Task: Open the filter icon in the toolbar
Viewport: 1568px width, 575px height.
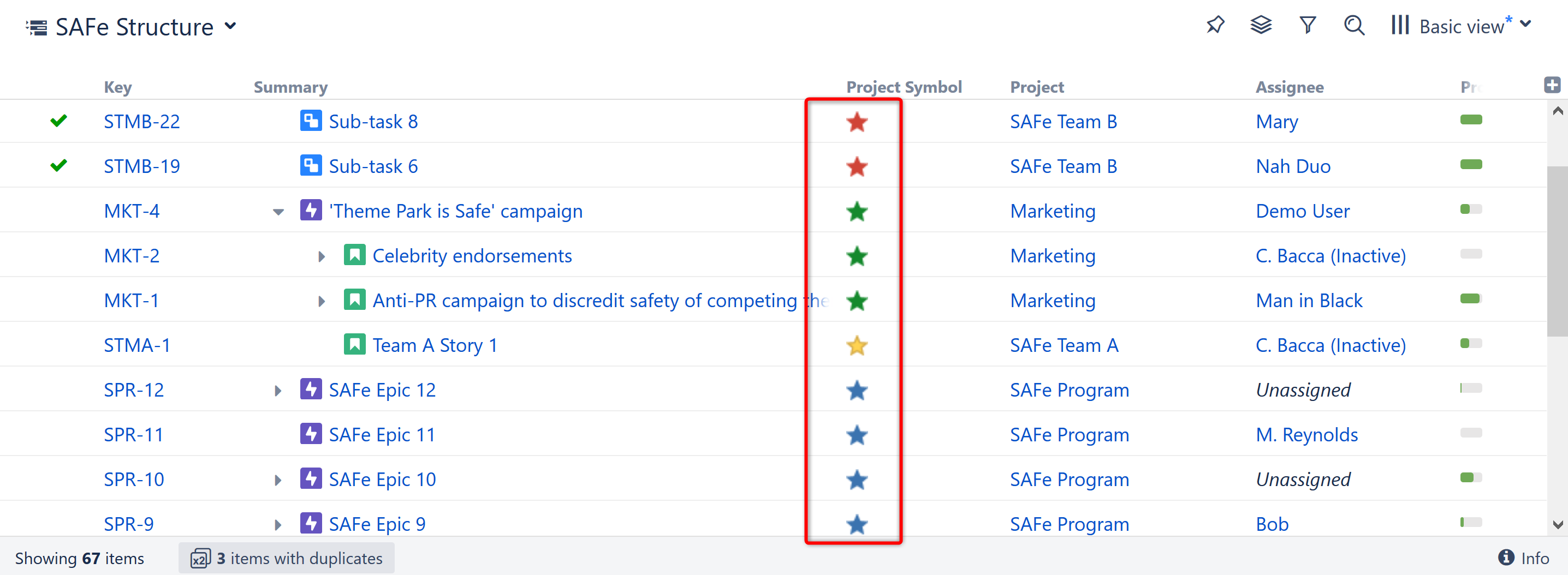Action: 1308,26
